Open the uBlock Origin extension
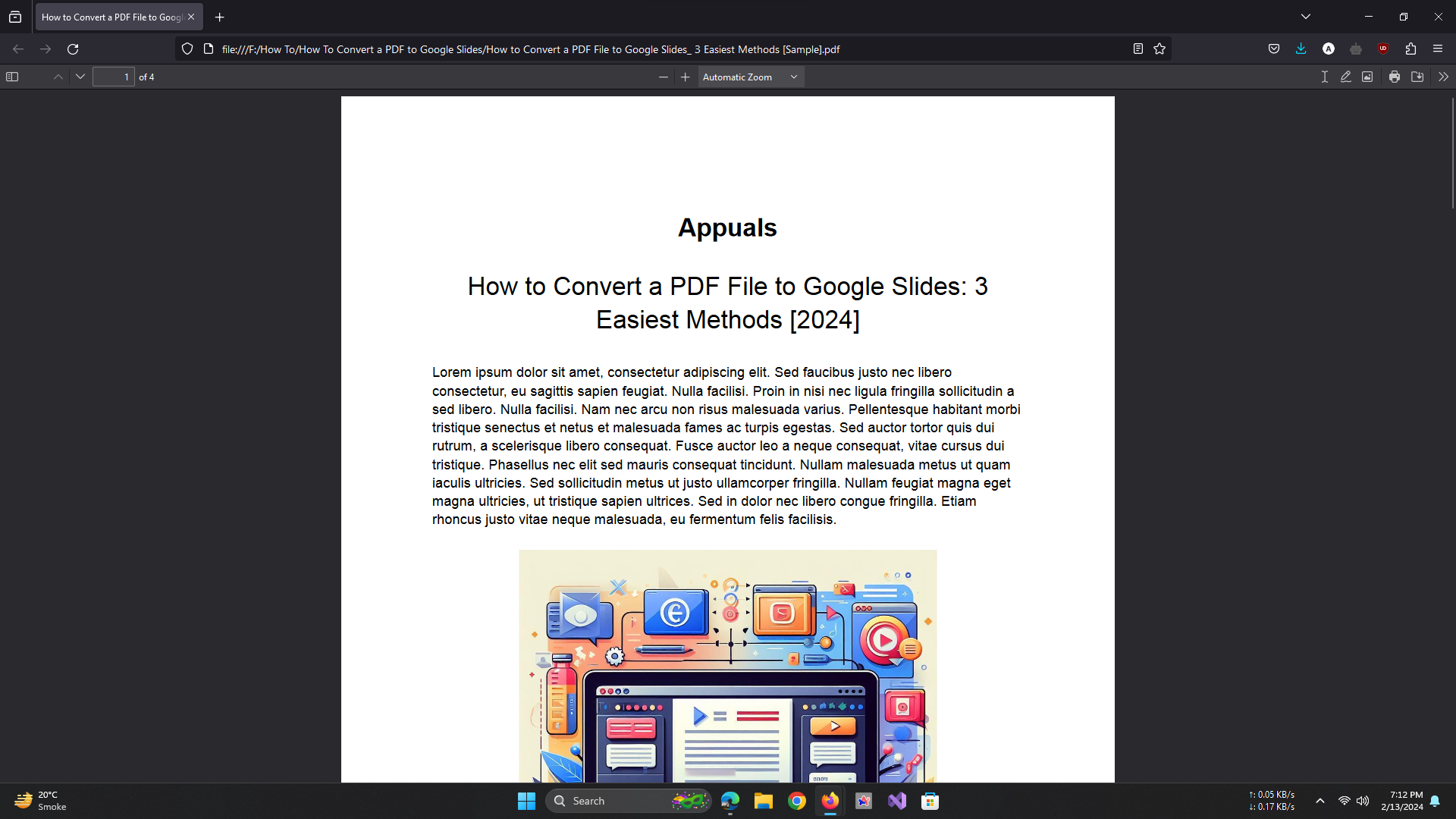This screenshot has width=1456, height=819. click(x=1383, y=49)
